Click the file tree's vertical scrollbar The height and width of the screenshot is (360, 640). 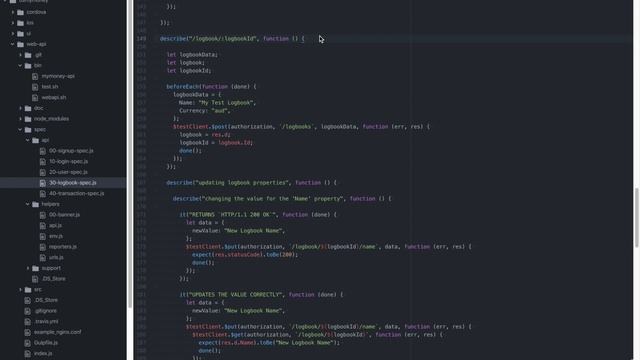click(130, 154)
